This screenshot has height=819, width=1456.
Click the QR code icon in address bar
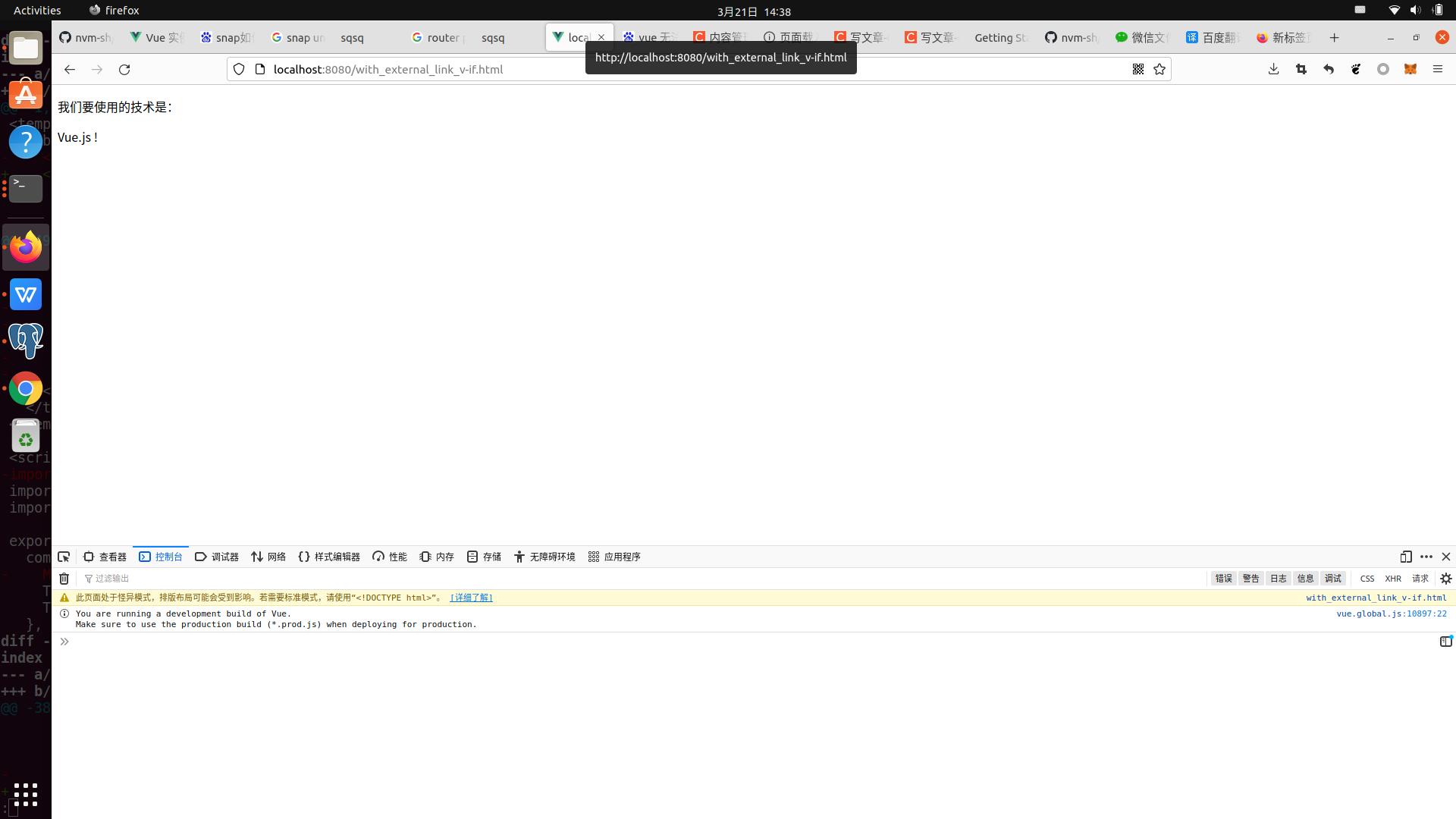click(1138, 69)
